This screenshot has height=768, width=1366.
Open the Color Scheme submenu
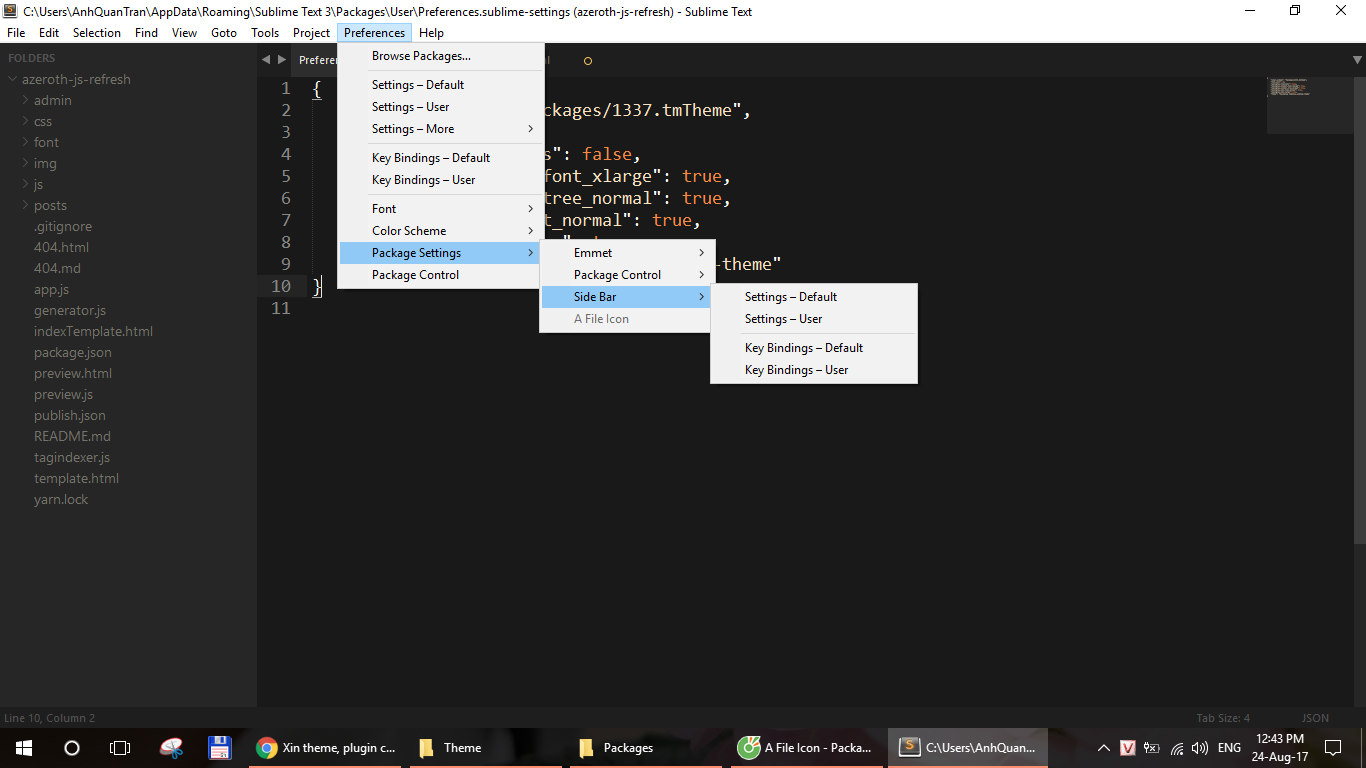[441, 231]
